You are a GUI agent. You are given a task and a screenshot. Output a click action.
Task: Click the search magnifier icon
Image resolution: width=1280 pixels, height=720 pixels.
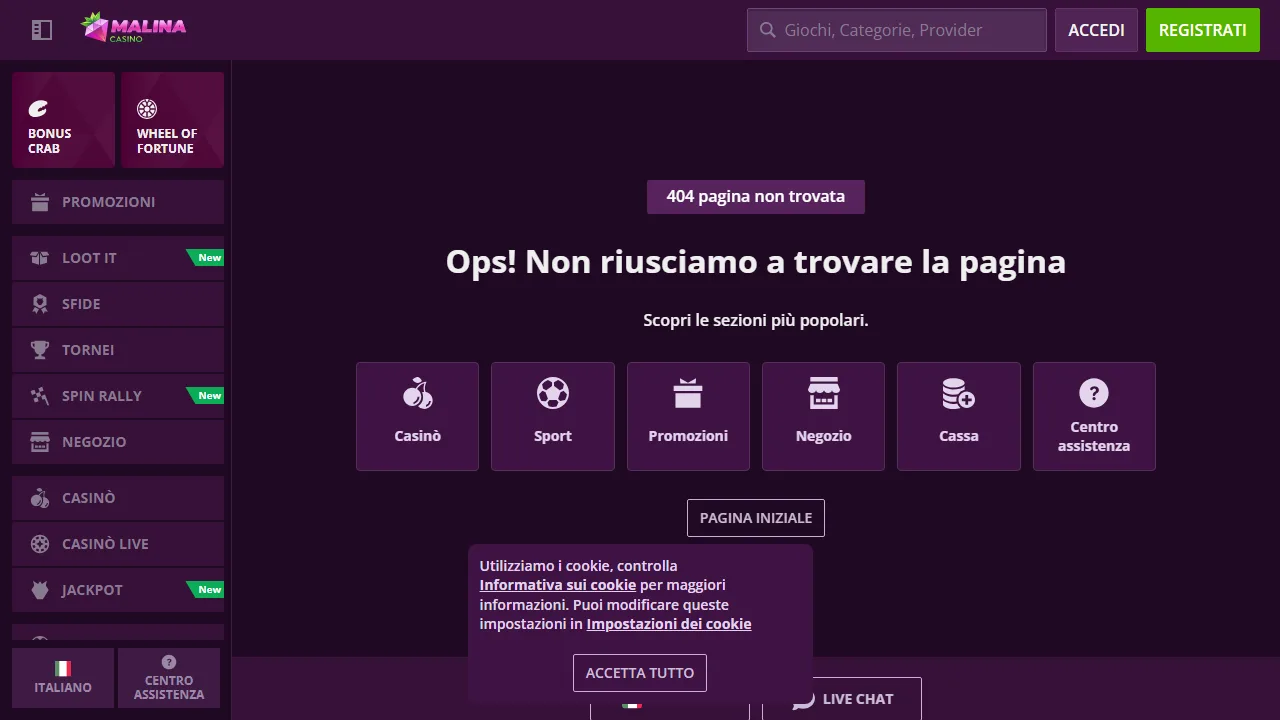(x=768, y=30)
